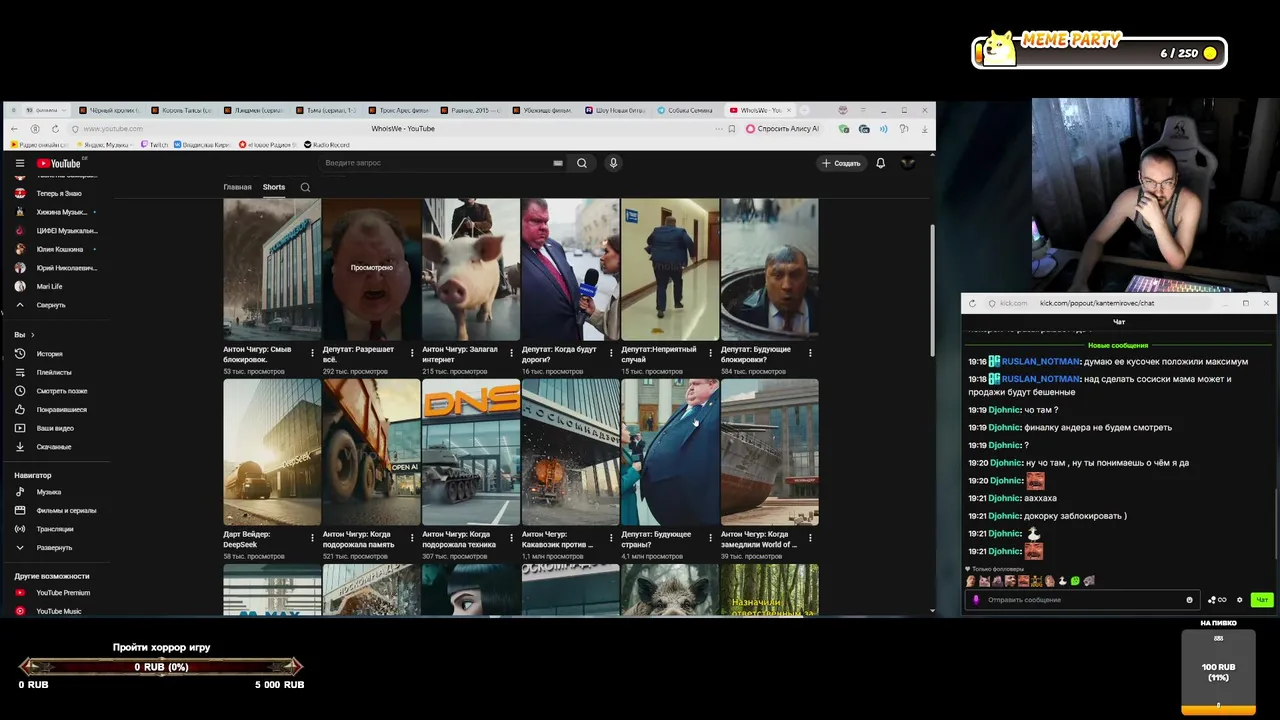This screenshot has height=720, width=1280.
Task: Open the Twitch bookmark
Action: [x=155, y=145]
